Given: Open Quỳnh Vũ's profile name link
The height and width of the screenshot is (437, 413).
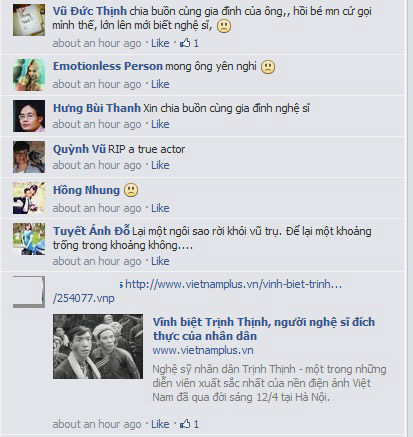Looking at the screenshot, I should [x=79, y=149].
